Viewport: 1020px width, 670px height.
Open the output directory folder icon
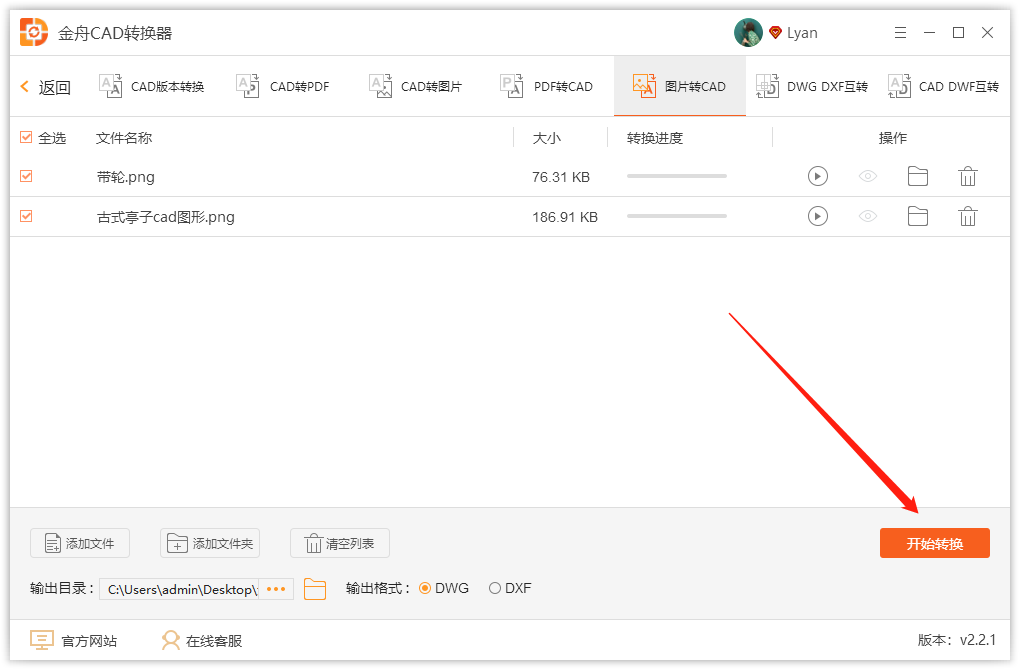tap(315, 589)
